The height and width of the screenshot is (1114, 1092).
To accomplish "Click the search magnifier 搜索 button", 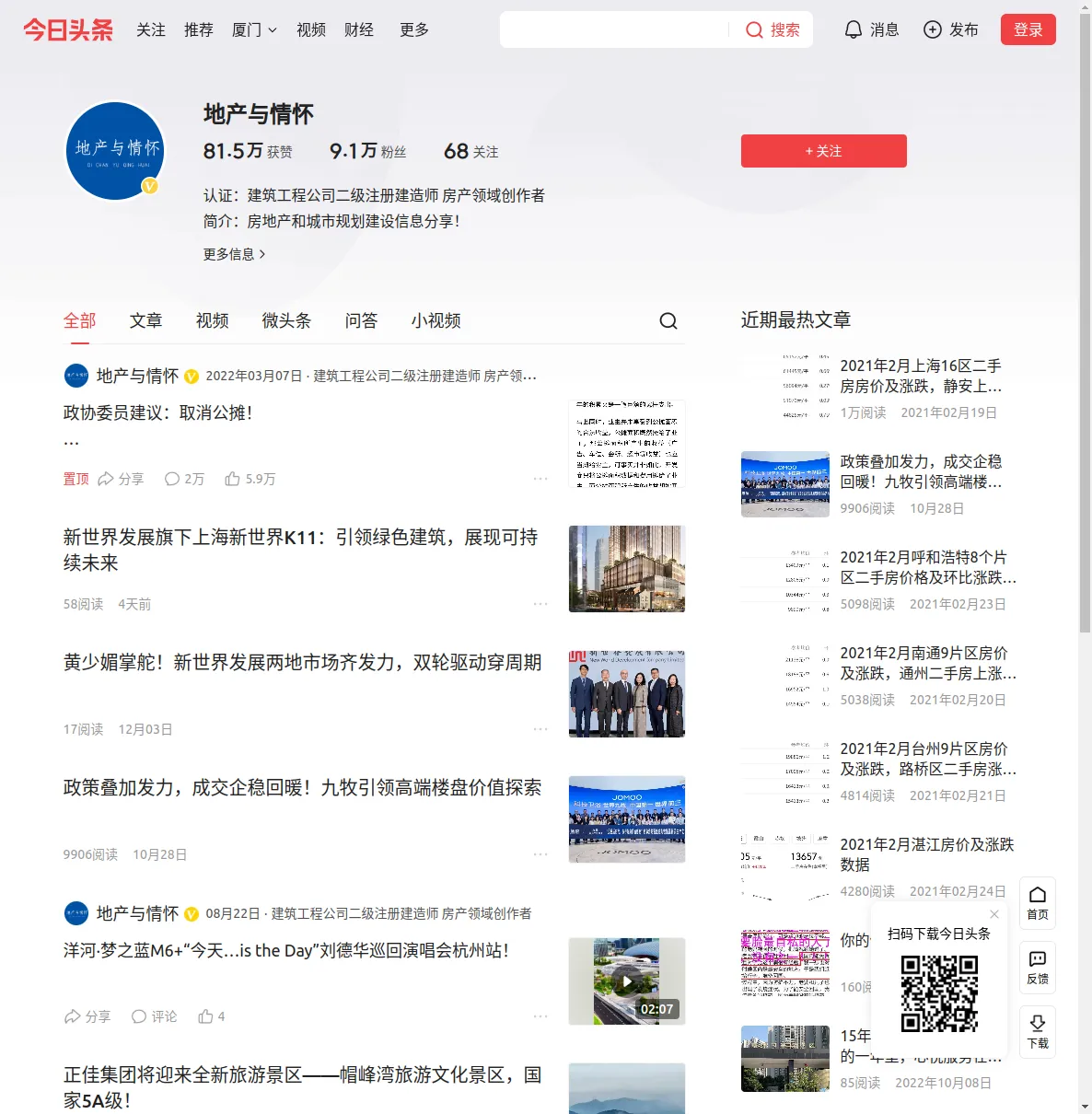I will click(x=773, y=29).
